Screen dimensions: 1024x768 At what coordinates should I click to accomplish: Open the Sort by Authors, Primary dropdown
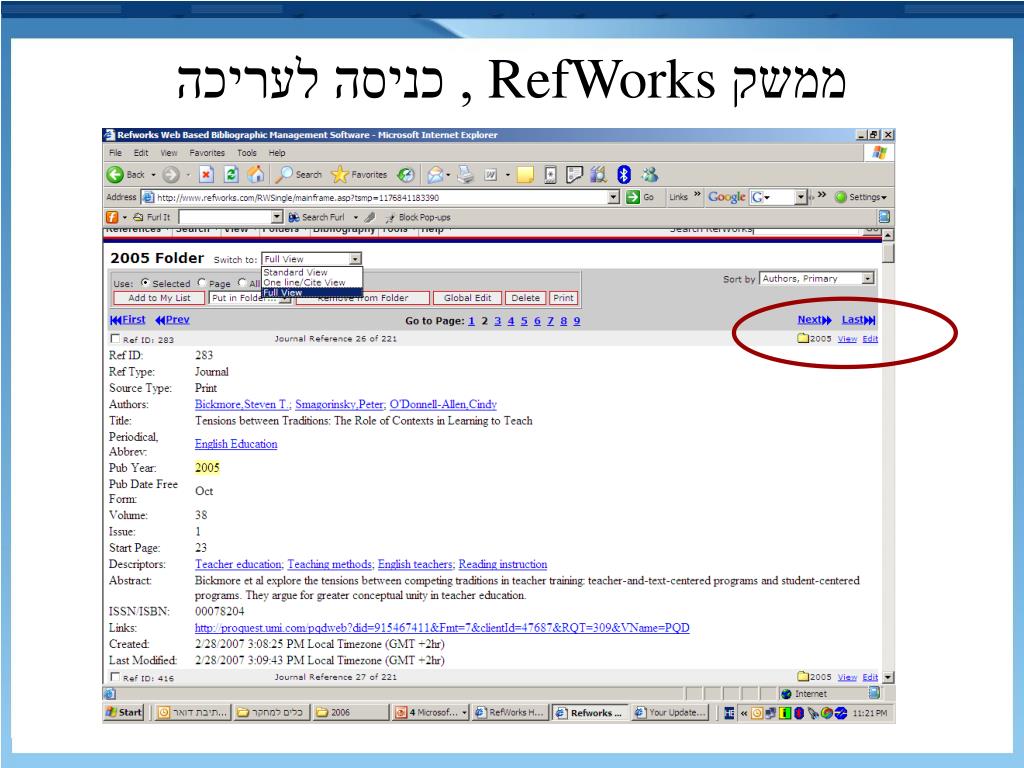[817, 278]
